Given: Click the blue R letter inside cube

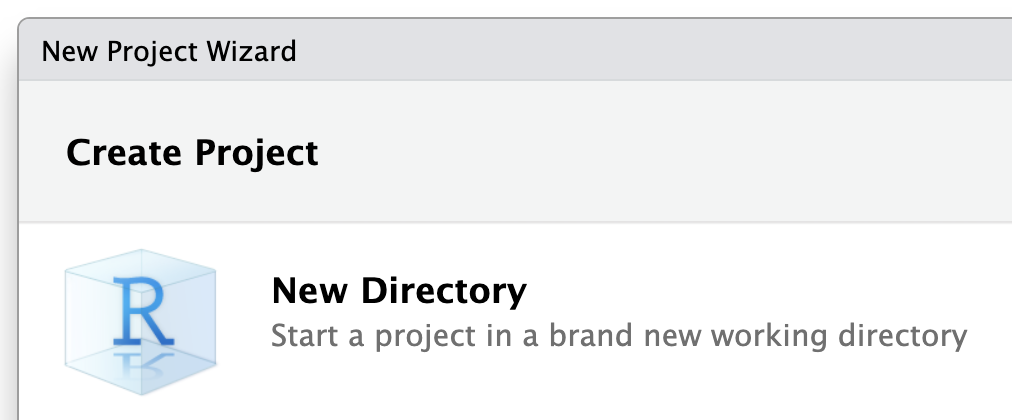Looking at the screenshot, I should coord(143,310).
